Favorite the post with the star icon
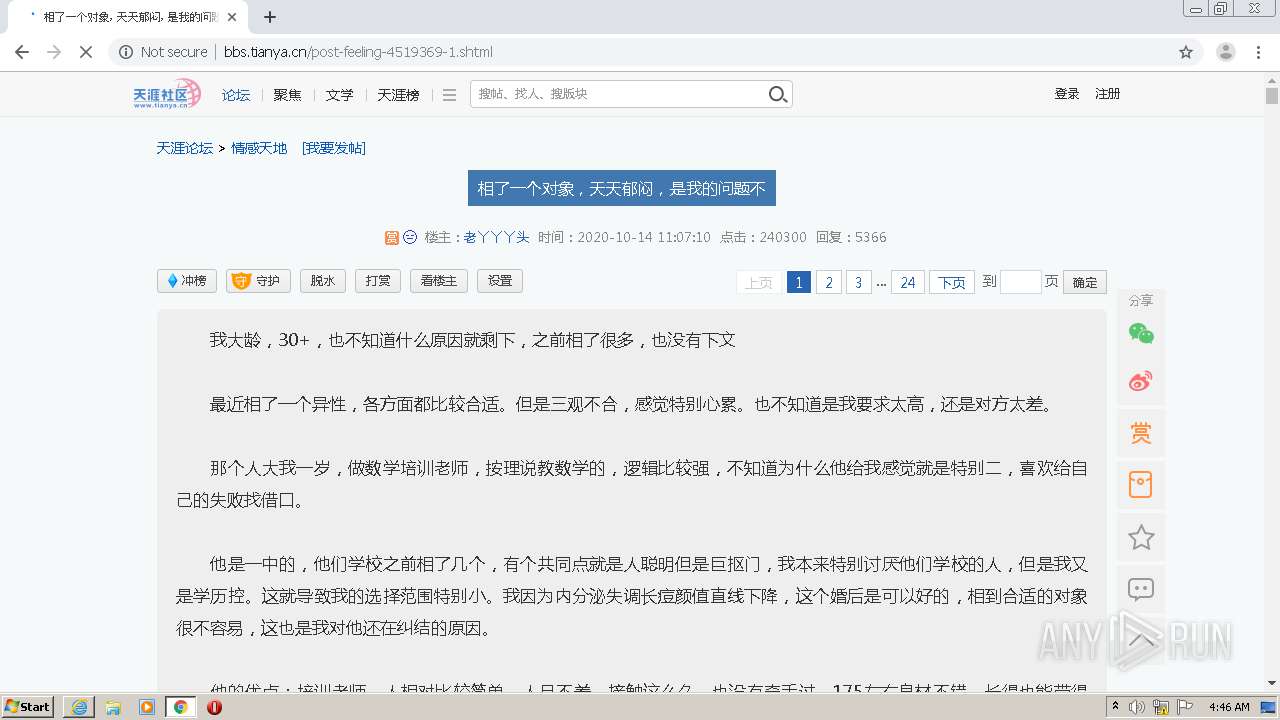This screenshot has width=1280, height=720. click(1141, 538)
